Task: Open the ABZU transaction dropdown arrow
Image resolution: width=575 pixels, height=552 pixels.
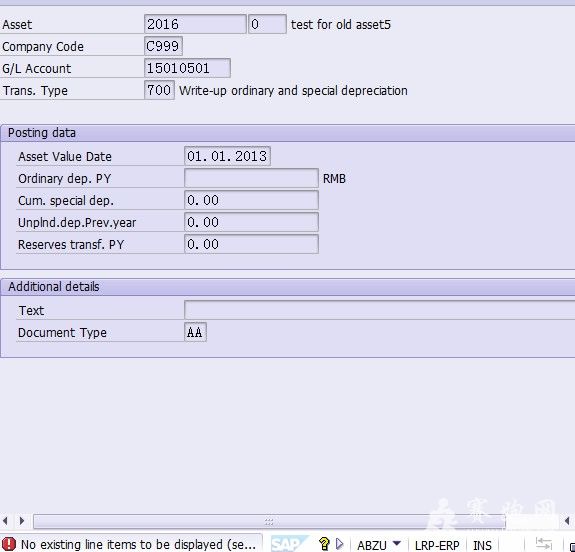Action: [397, 543]
